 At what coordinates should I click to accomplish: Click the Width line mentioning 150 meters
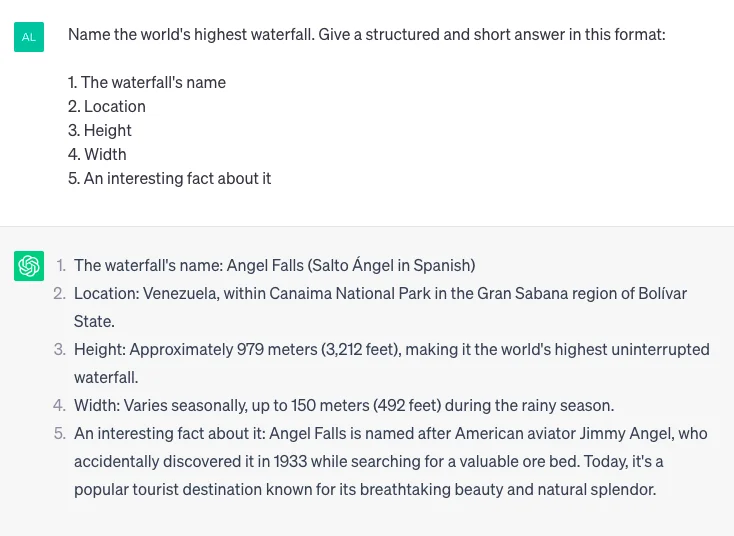pyautogui.click(x=344, y=405)
